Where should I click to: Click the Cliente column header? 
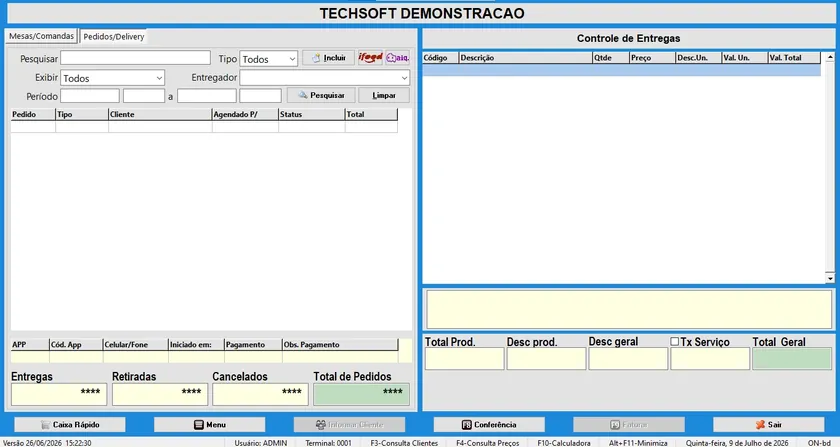pos(160,114)
